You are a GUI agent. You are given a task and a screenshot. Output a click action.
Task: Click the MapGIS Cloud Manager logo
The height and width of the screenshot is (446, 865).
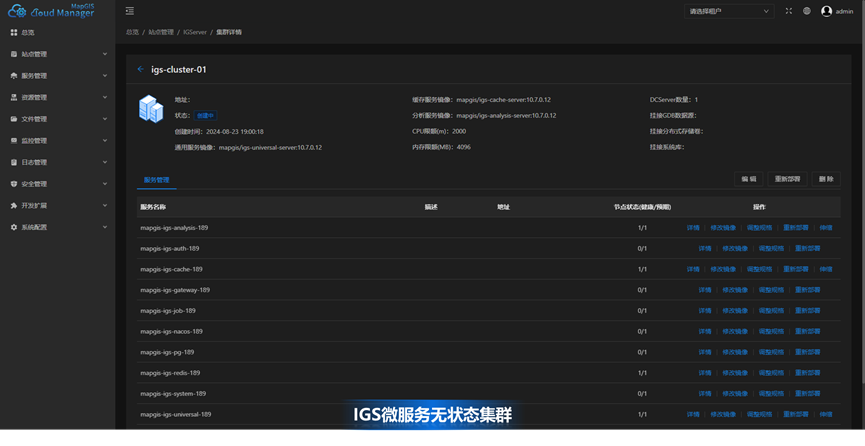[x=51, y=10]
